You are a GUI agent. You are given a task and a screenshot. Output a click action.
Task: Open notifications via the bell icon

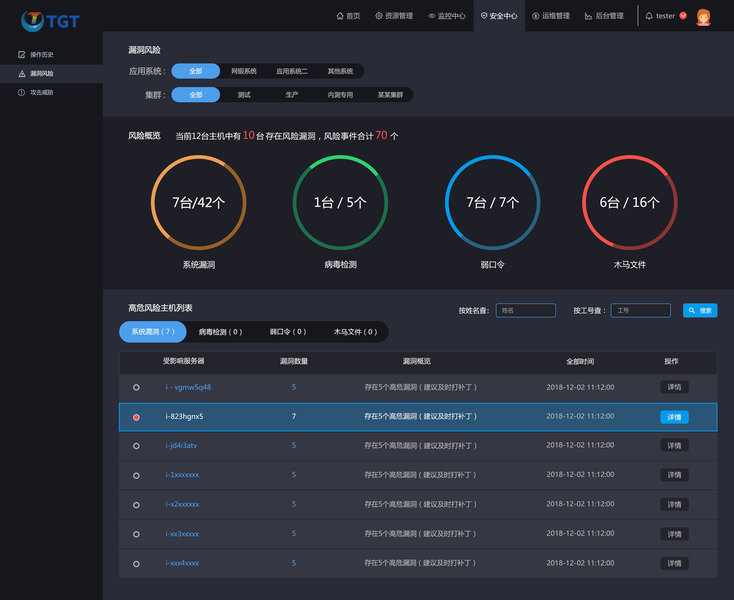(649, 16)
